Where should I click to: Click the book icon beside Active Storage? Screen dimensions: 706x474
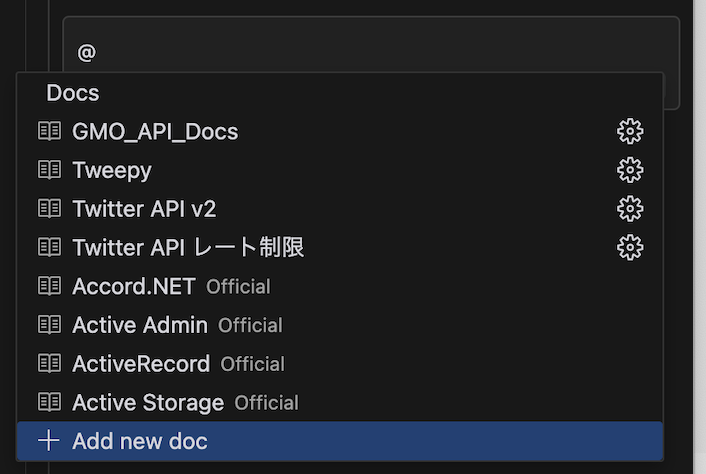click(x=49, y=402)
